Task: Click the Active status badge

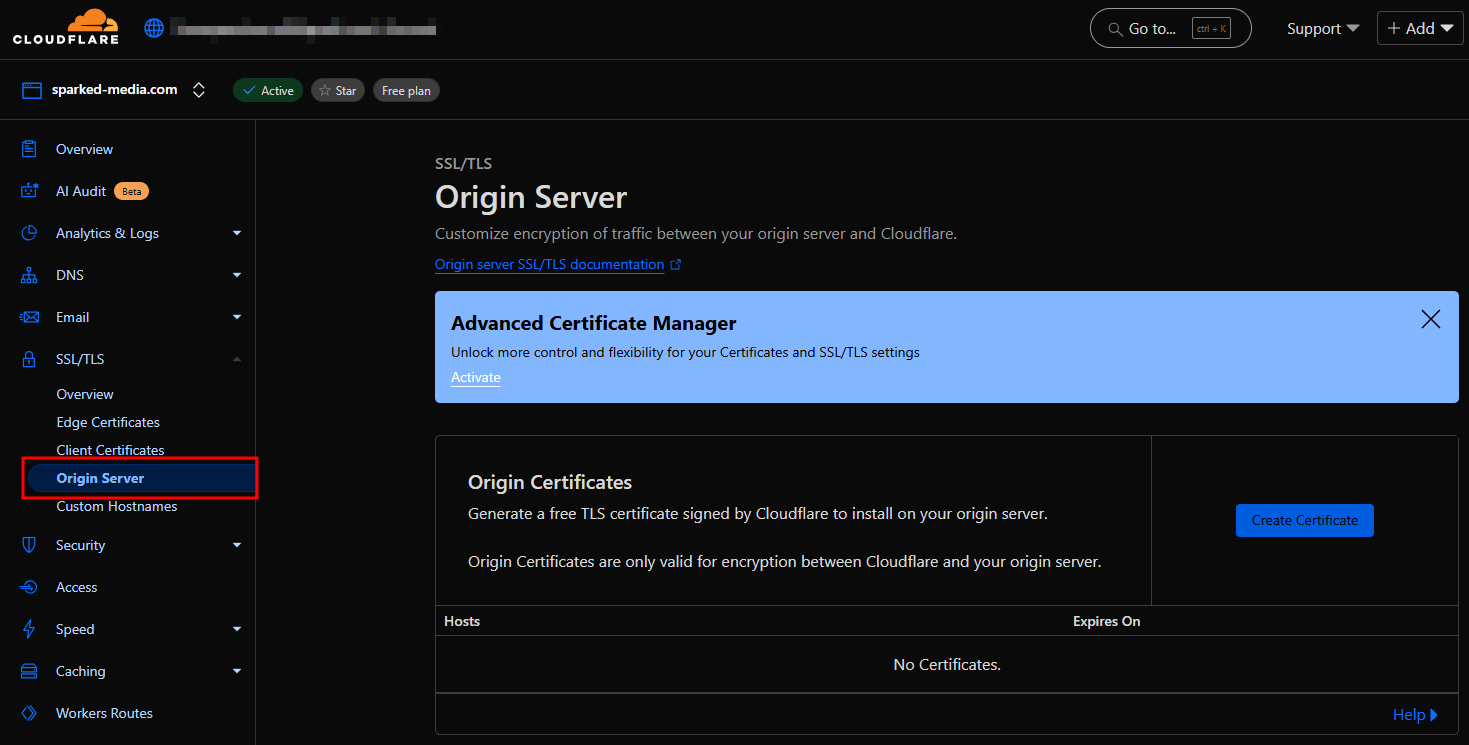Action: coord(268,90)
